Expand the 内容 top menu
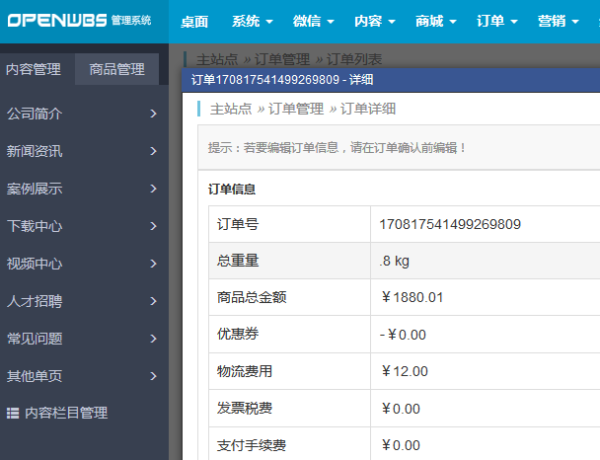 (x=374, y=21)
